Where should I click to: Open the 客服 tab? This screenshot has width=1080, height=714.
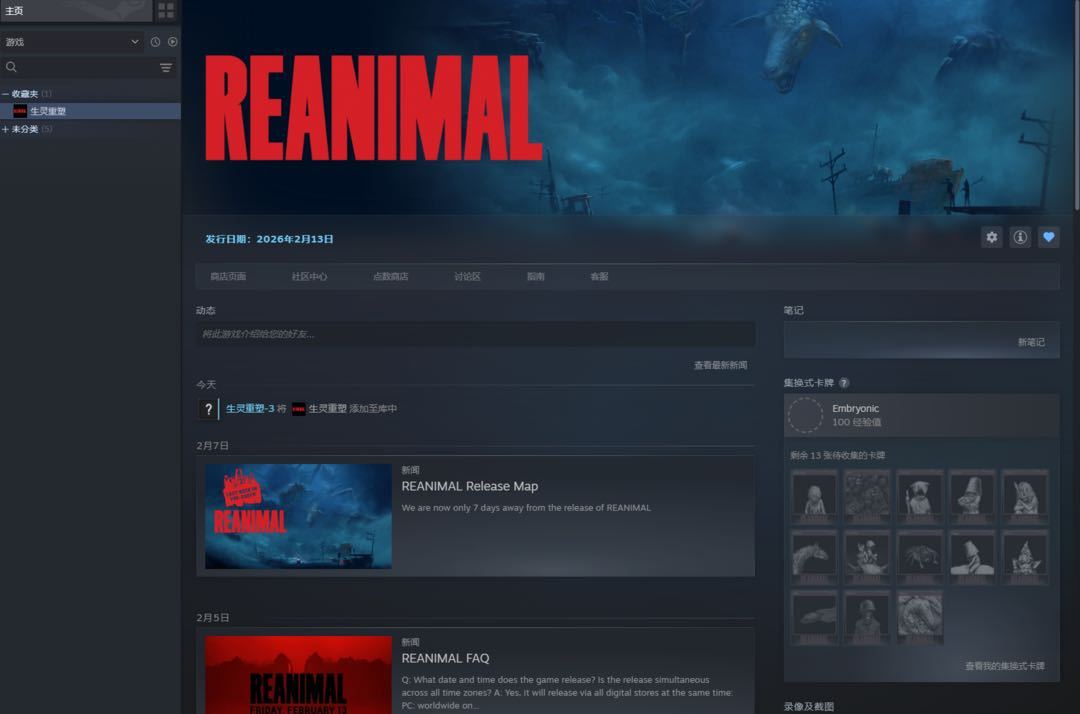pos(599,277)
